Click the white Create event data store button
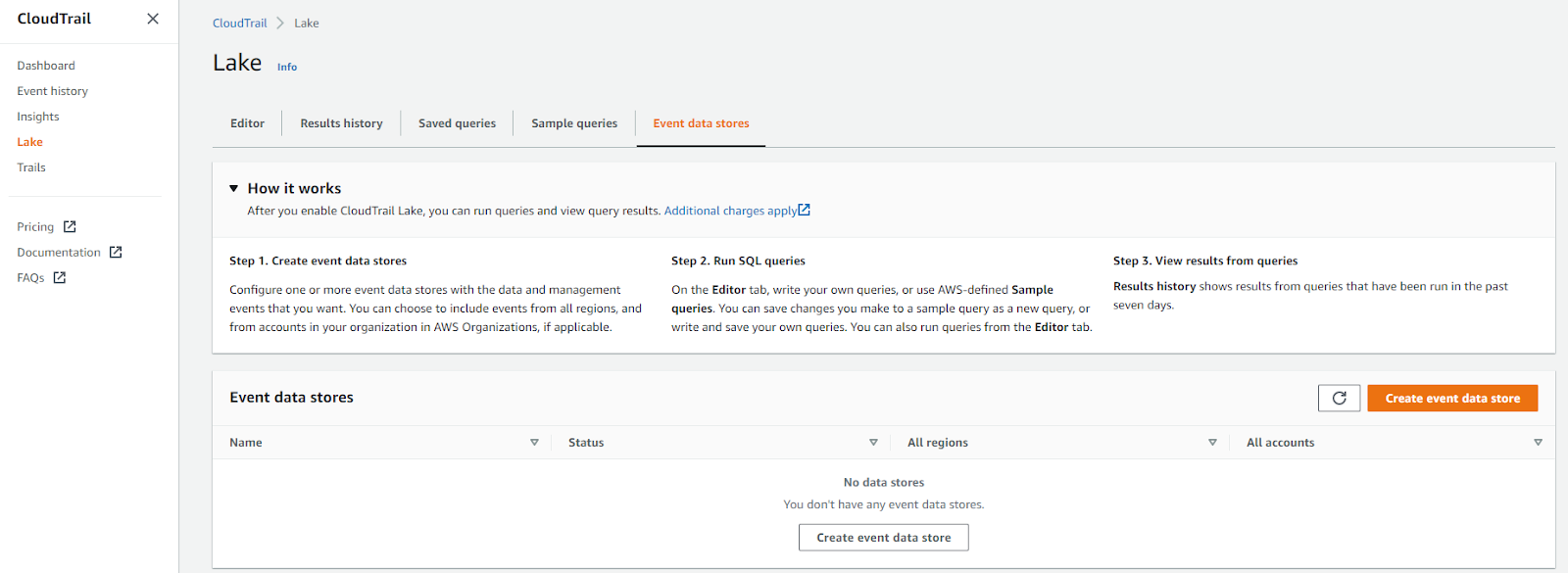The image size is (1568, 573). (884, 538)
